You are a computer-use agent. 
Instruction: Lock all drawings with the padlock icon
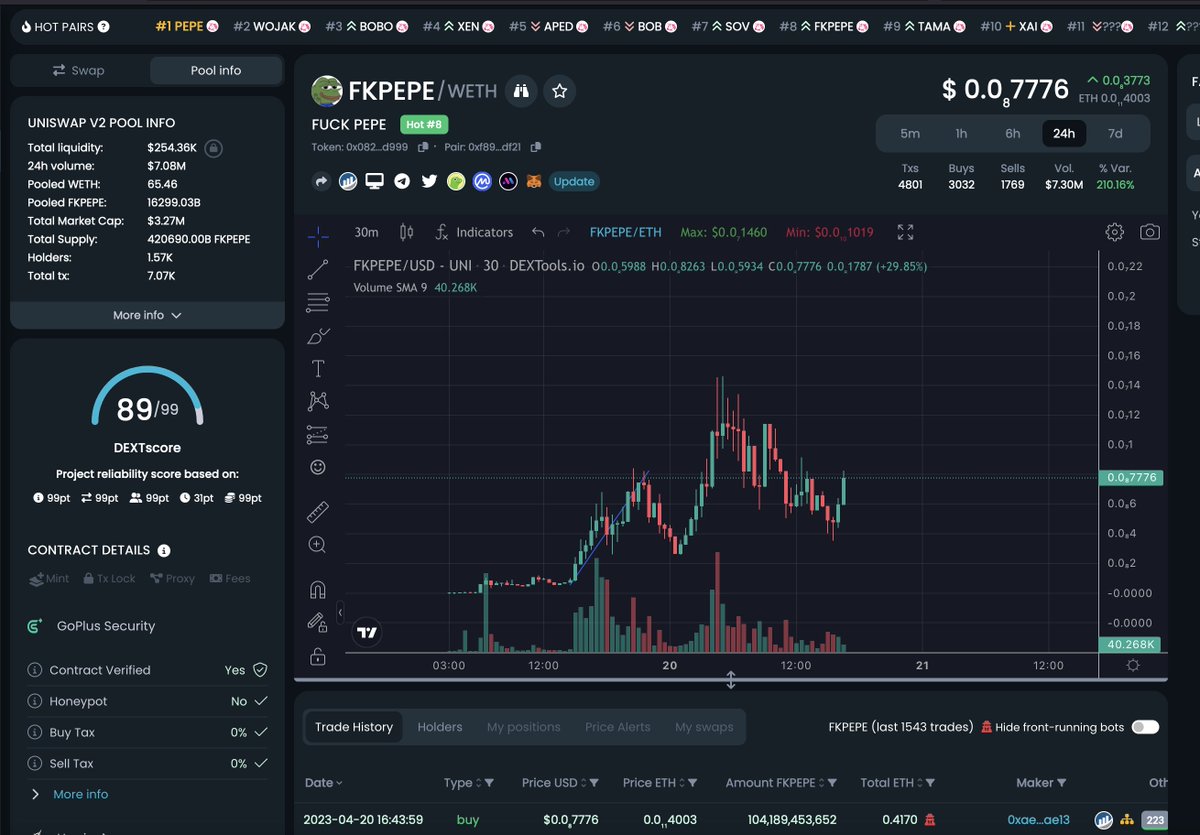tap(318, 656)
